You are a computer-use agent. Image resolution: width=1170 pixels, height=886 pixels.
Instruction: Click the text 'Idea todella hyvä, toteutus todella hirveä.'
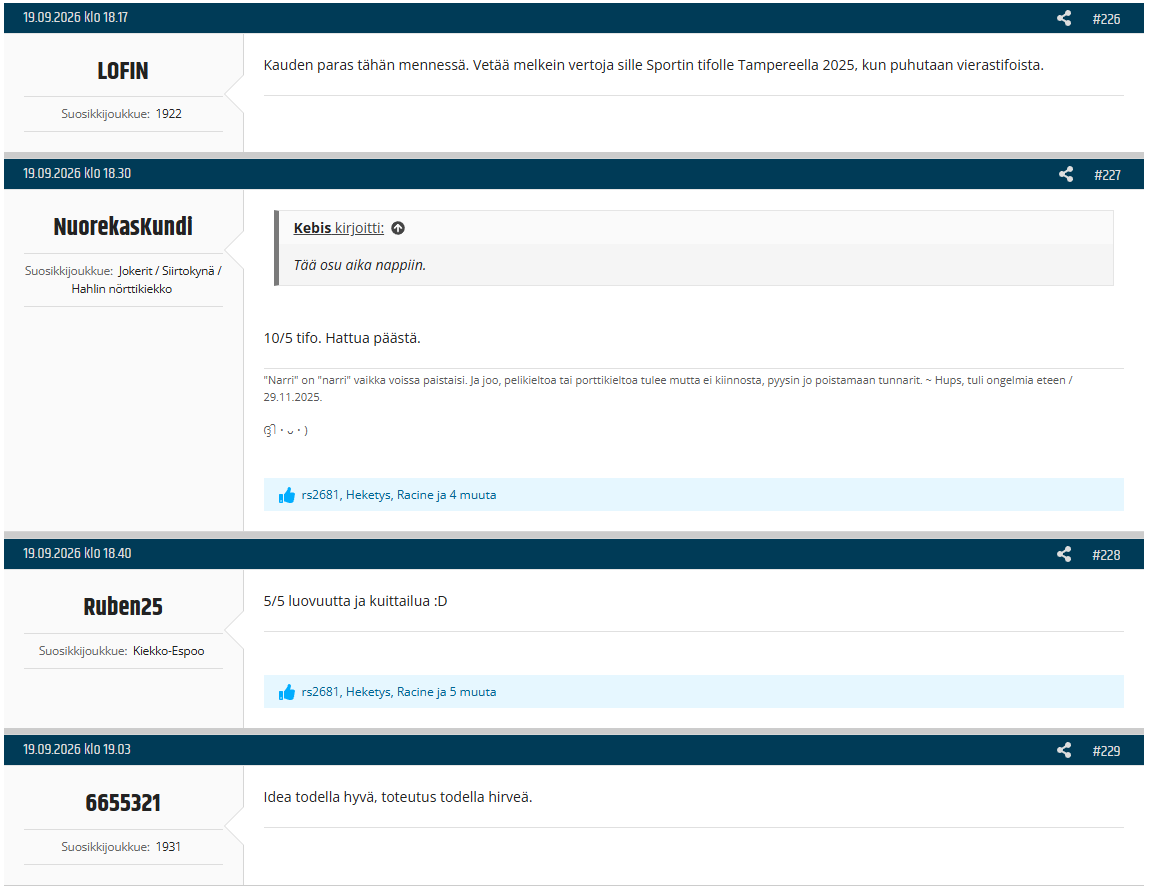click(398, 797)
